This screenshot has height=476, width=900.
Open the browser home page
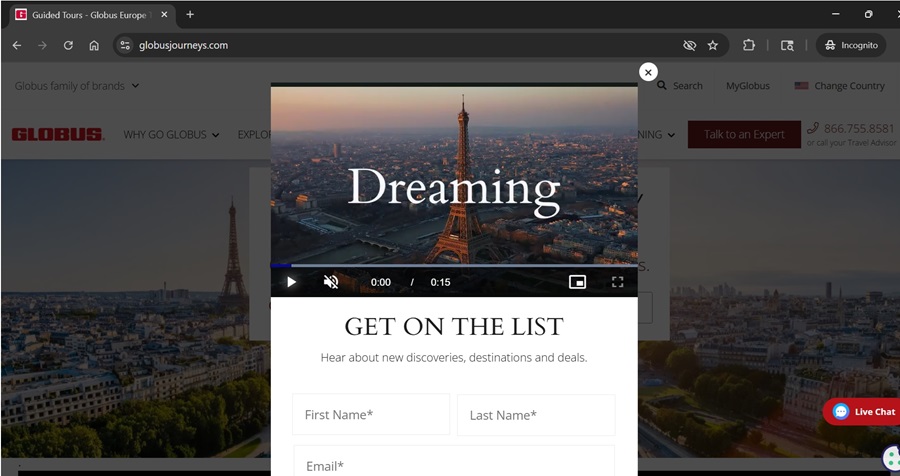click(x=94, y=45)
